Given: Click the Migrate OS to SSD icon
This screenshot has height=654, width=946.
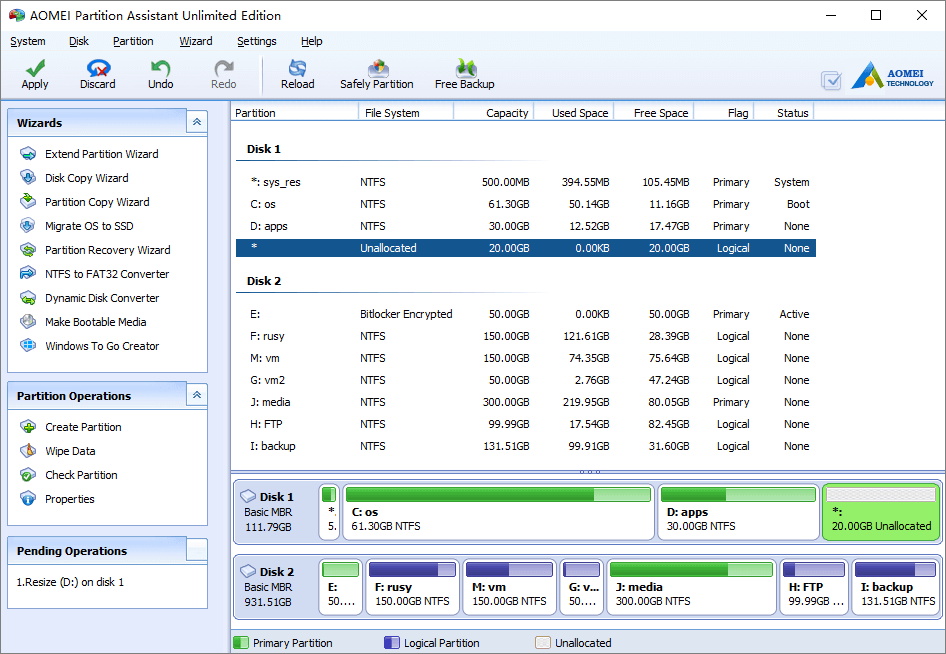Looking at the screenshot, I should [28, 226].
